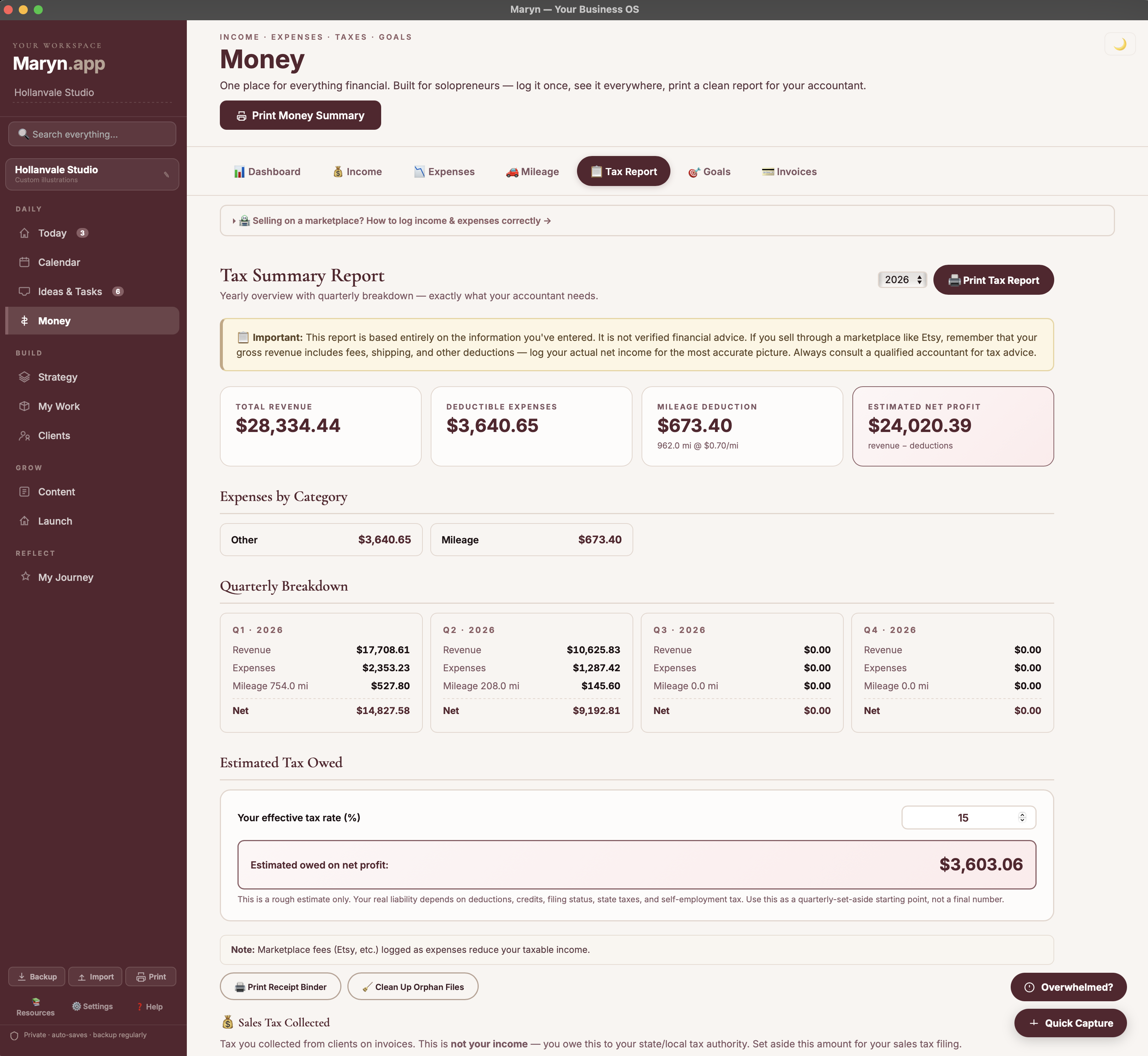This screenshot has width=1148, height=1056.
Task: Open the Hollanvale Studio workspace switcher
Action: [x=92, y=174]
